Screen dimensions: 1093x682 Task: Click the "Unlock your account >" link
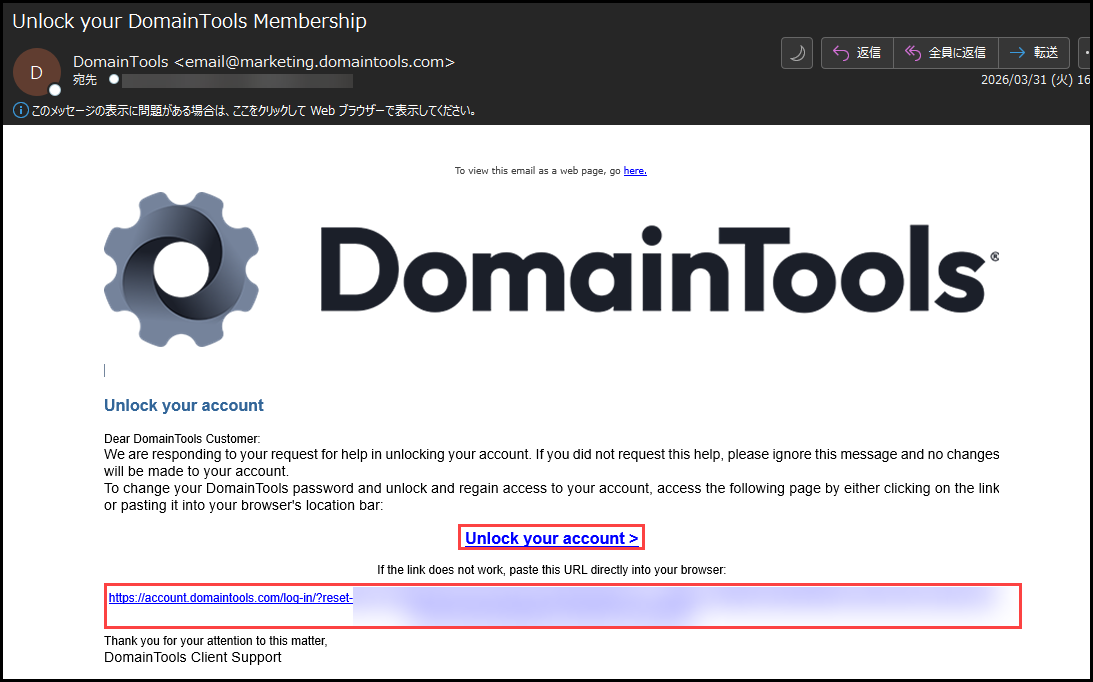551,538
